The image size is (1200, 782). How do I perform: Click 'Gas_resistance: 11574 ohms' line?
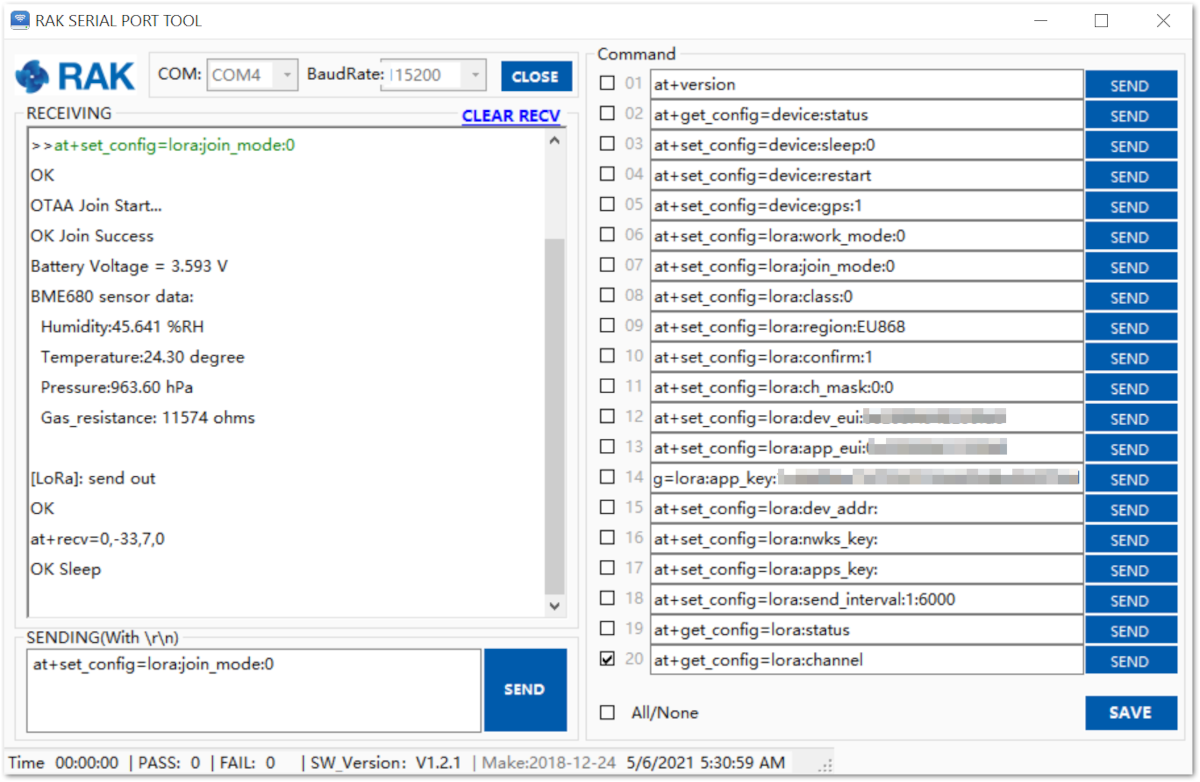[148, 418]
